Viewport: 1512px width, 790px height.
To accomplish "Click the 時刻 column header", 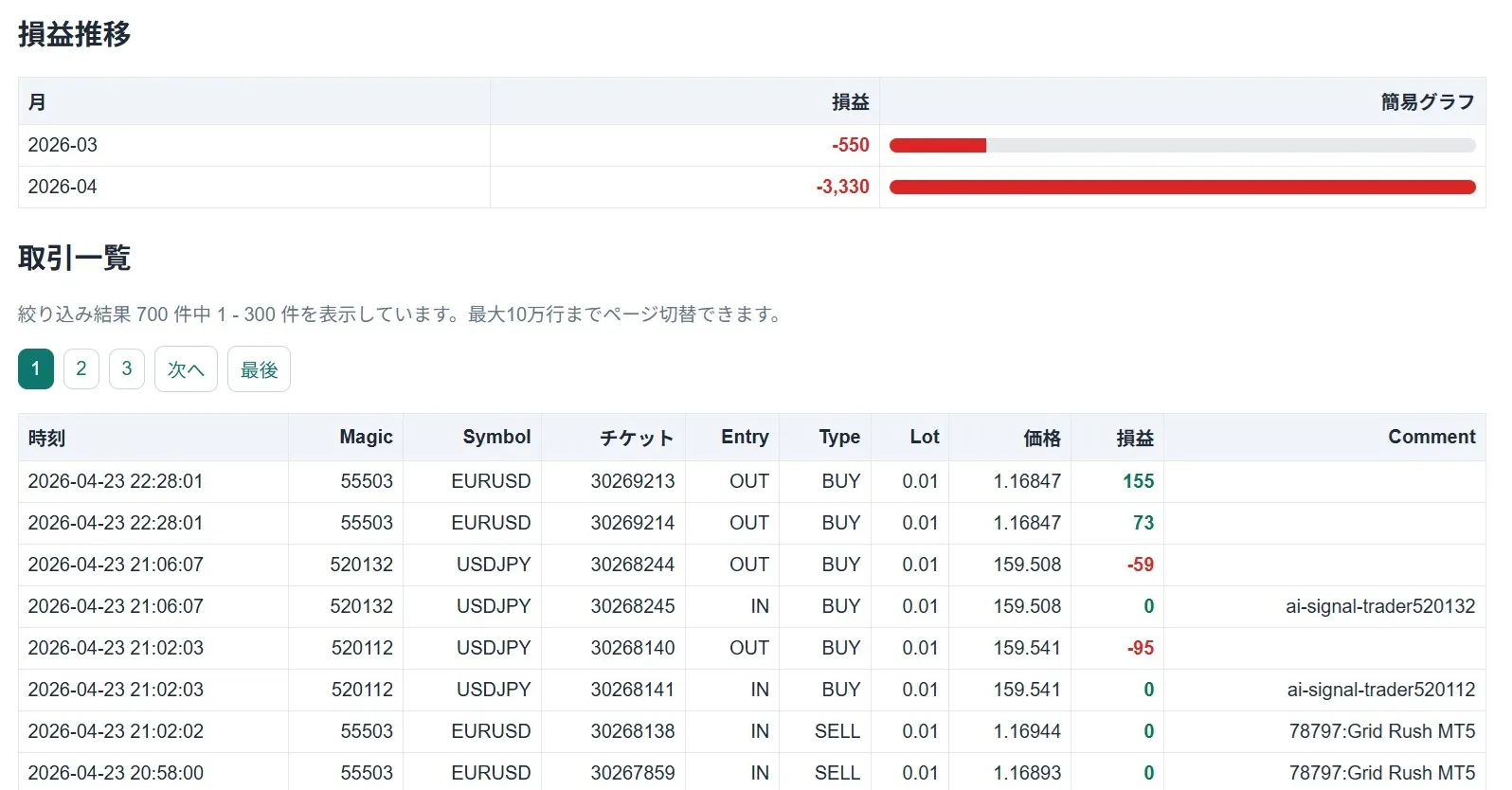I will pyautogui.click(x=46, y=438).
